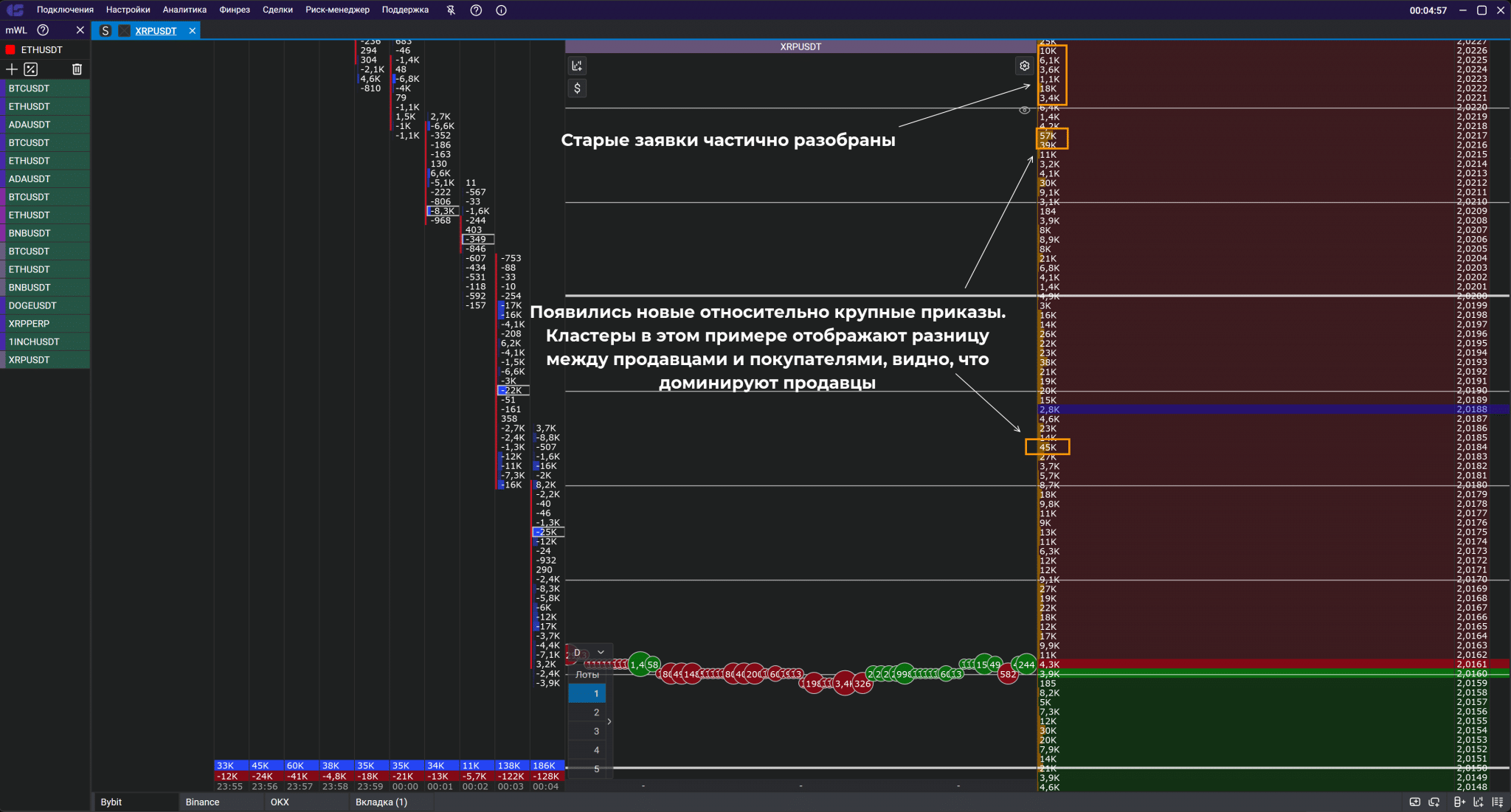The height and width of the screenshot is (812, 1511).
Task: Click the dollar sign button on the chart
Action: pyautogui.click(x=577, y=89)
